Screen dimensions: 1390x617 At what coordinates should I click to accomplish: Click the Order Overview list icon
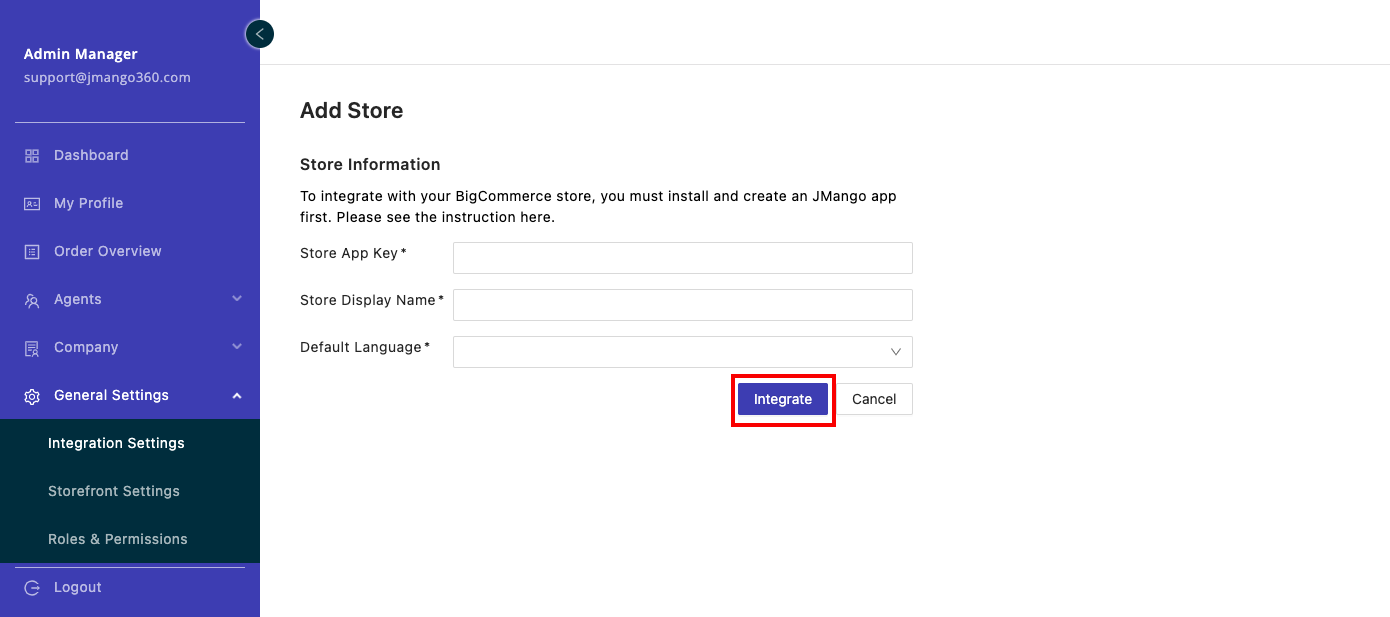(32, 252)
